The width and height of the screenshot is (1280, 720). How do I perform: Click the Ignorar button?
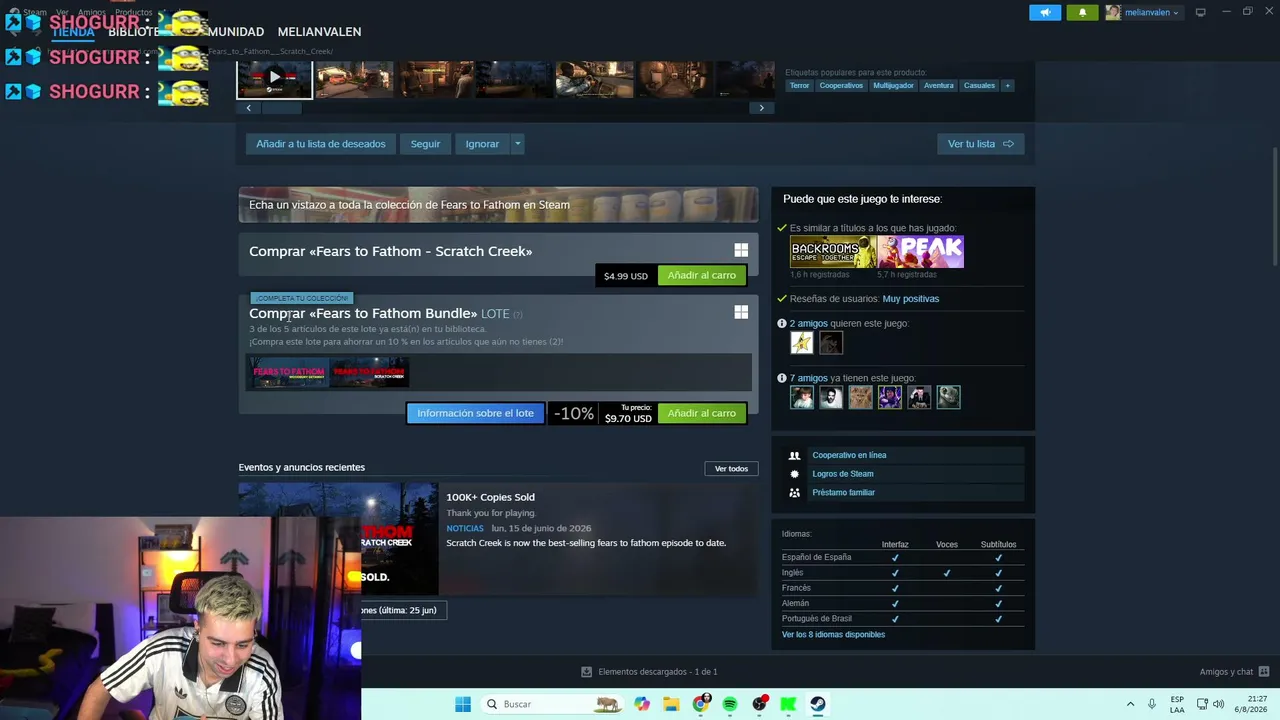482,144
